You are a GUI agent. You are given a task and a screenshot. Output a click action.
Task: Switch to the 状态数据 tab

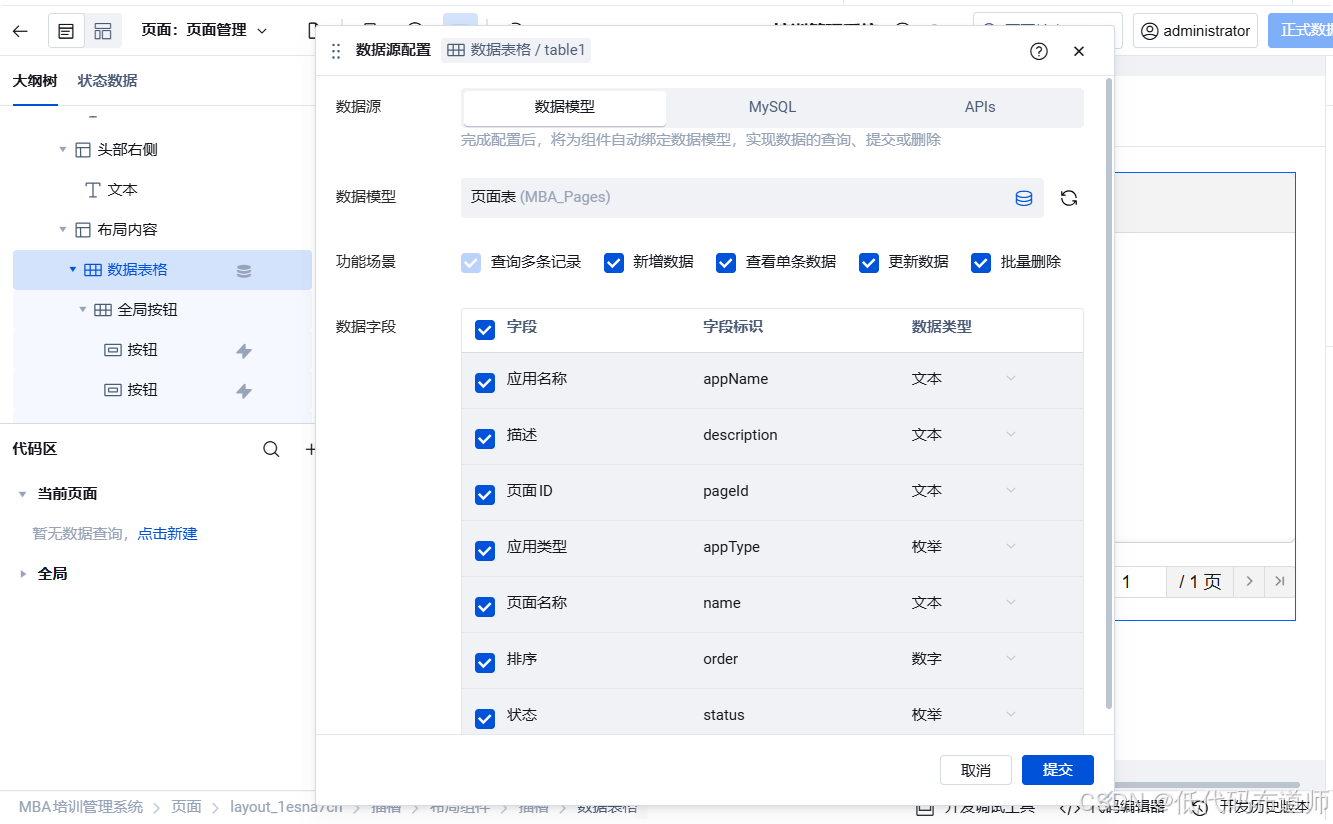(x=107, y=79)
